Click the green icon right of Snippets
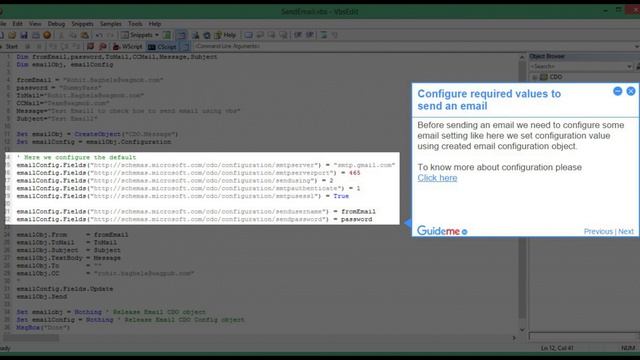The width and height of the screenshot is (640, 360). pos(167,35)
